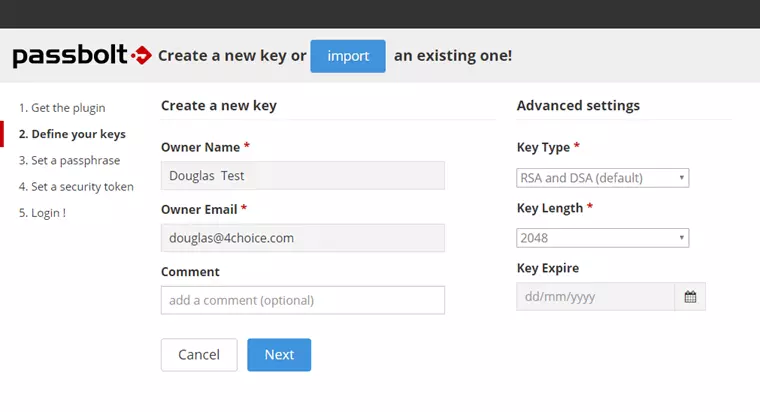The width and height of the screenshot is (760, 412).
Task: Click into the Owner Email input
Action: click(x=302, y=238)
